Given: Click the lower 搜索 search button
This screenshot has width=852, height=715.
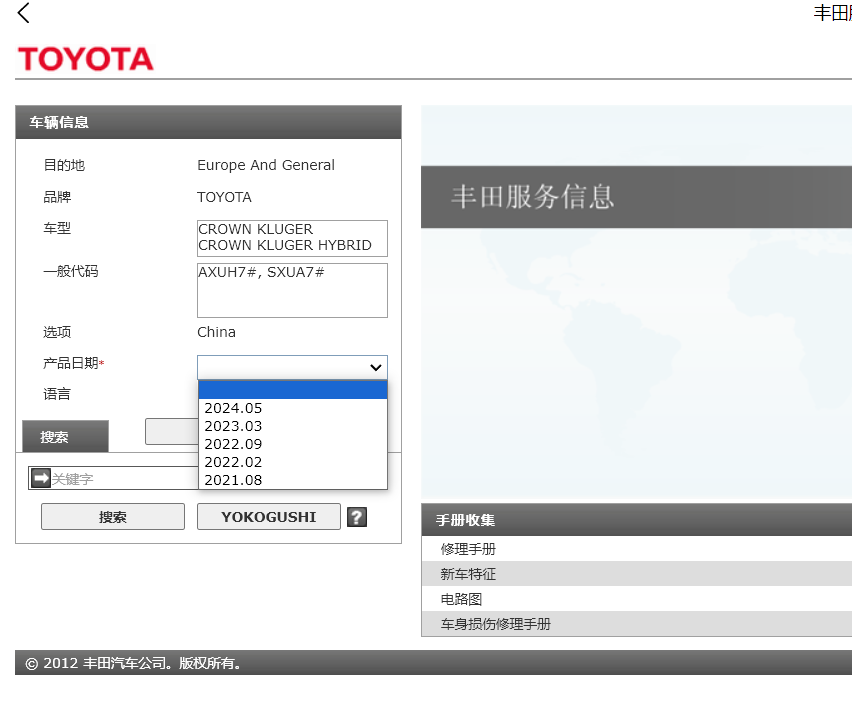Looking at the screenshot, I should click(x=112, y=517).
